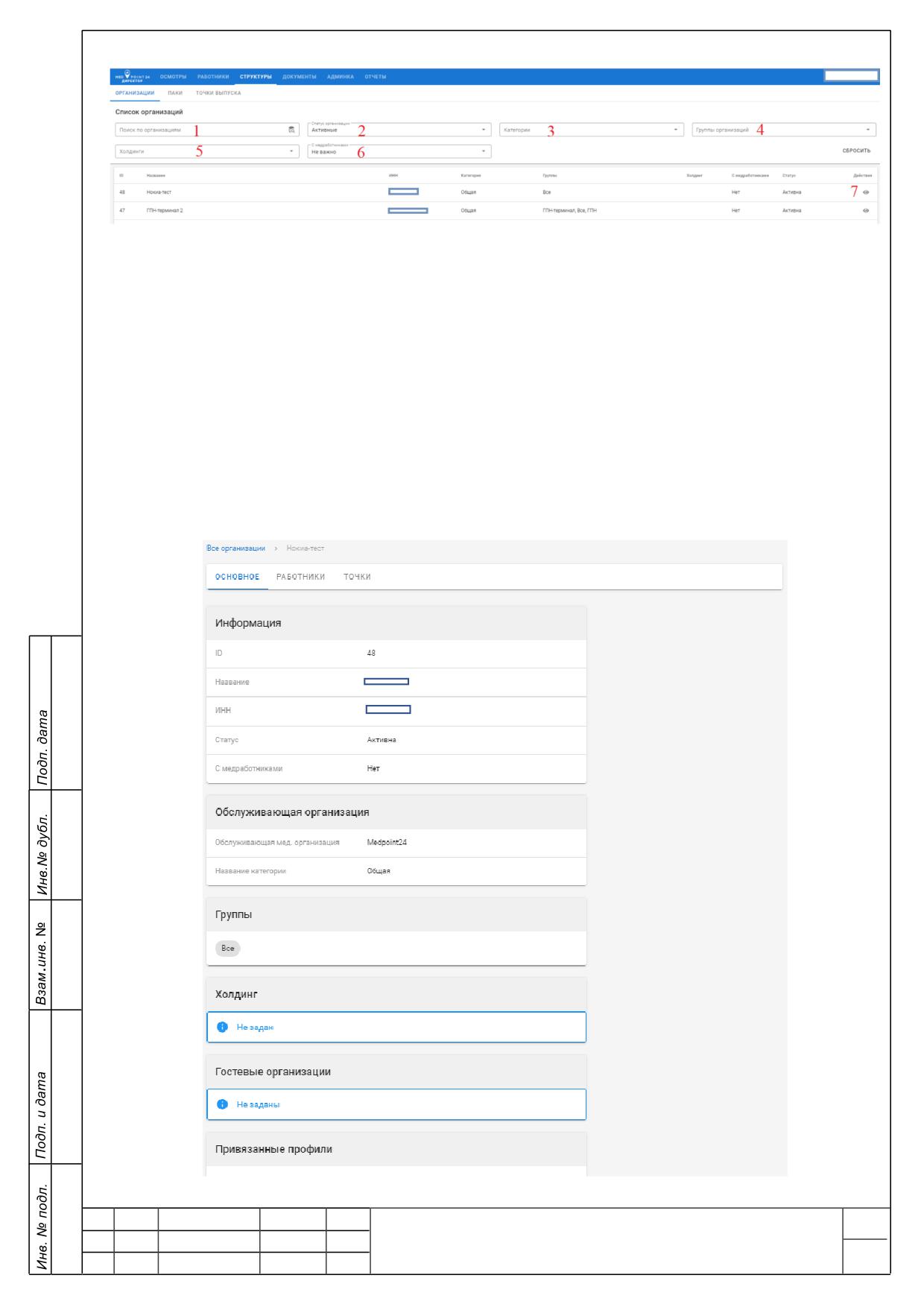Image resolution: width=924 pixels, height=1307 pixels.
Task: Open the Отчеты menu
Action: point(375,76)
